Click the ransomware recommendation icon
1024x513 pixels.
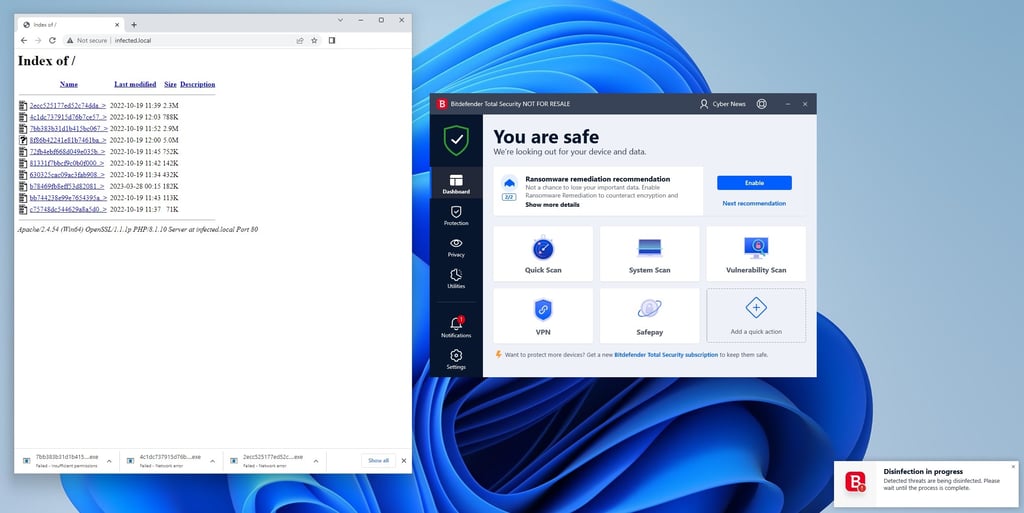(x=509, y=183)
